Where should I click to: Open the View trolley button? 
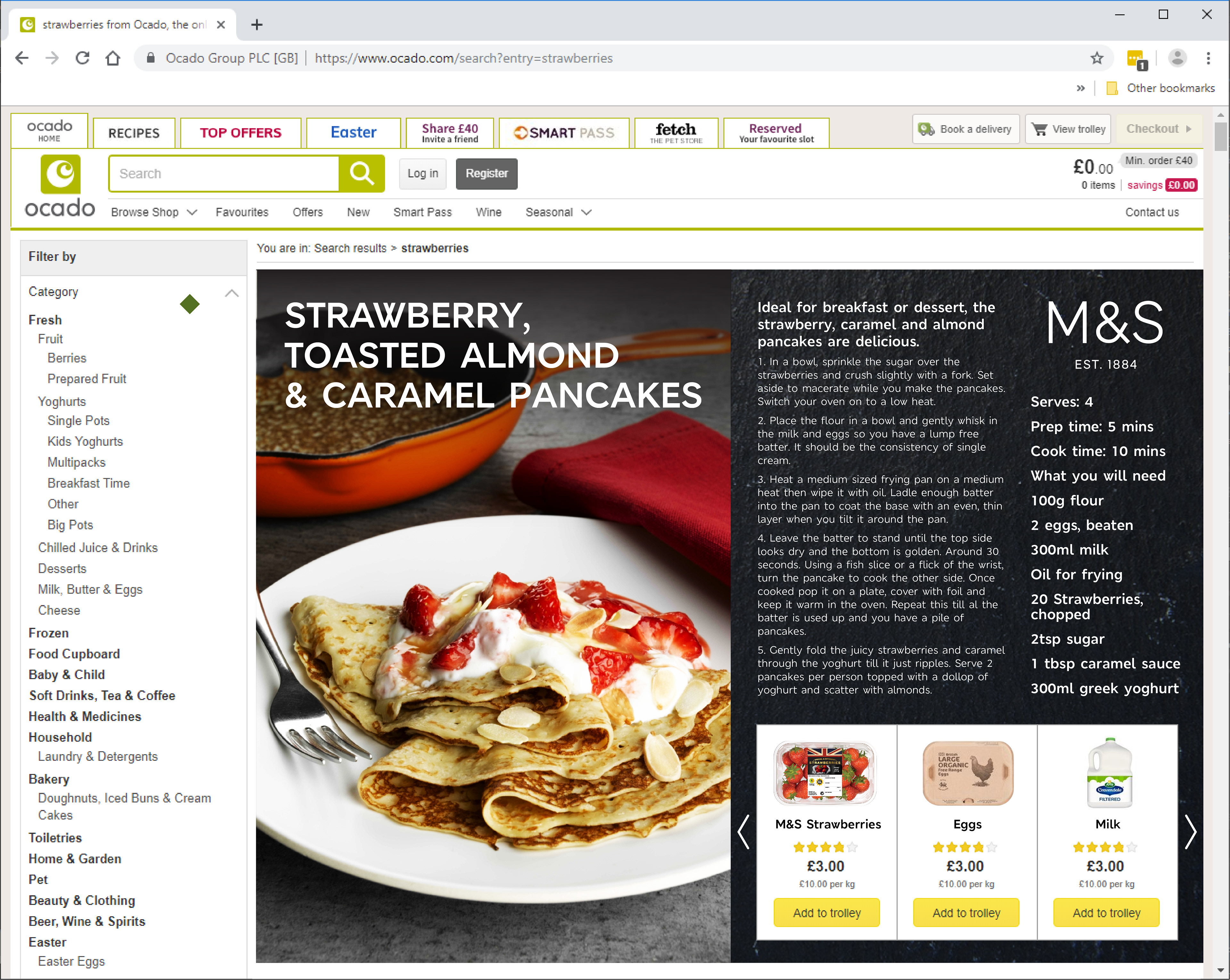coord(1068,129)
